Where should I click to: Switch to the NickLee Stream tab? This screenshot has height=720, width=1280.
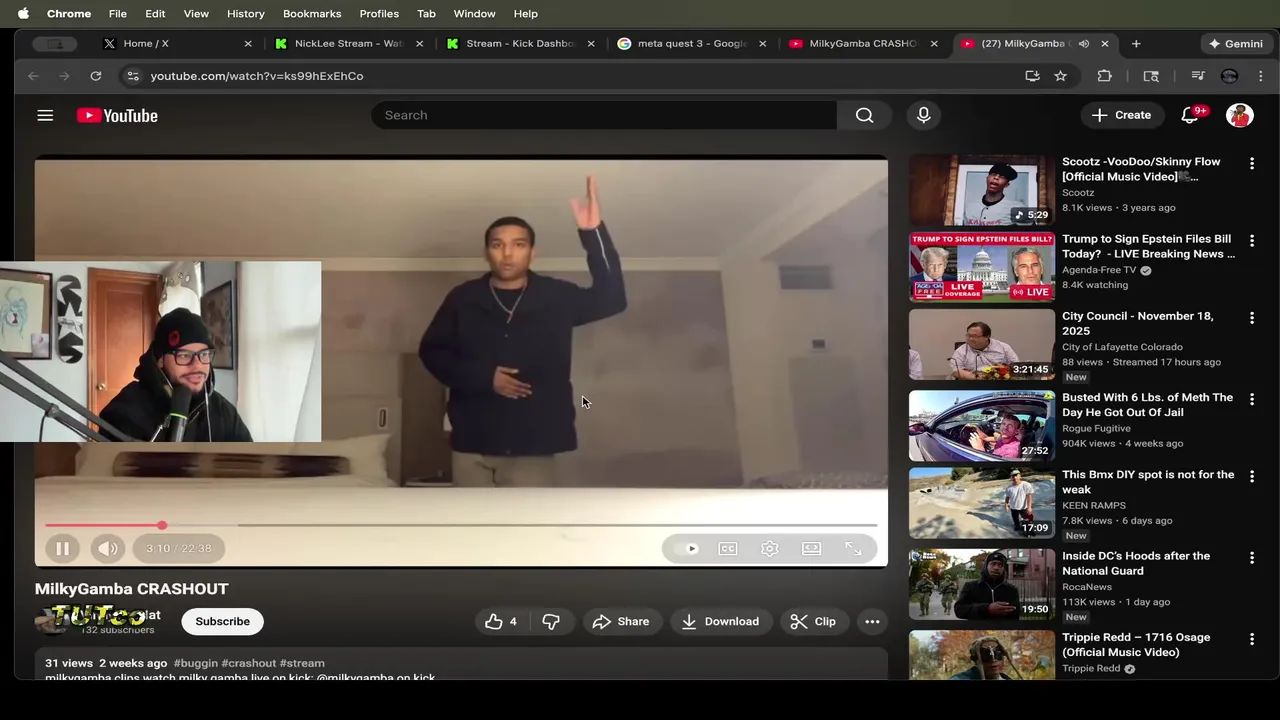click(348, 44)
